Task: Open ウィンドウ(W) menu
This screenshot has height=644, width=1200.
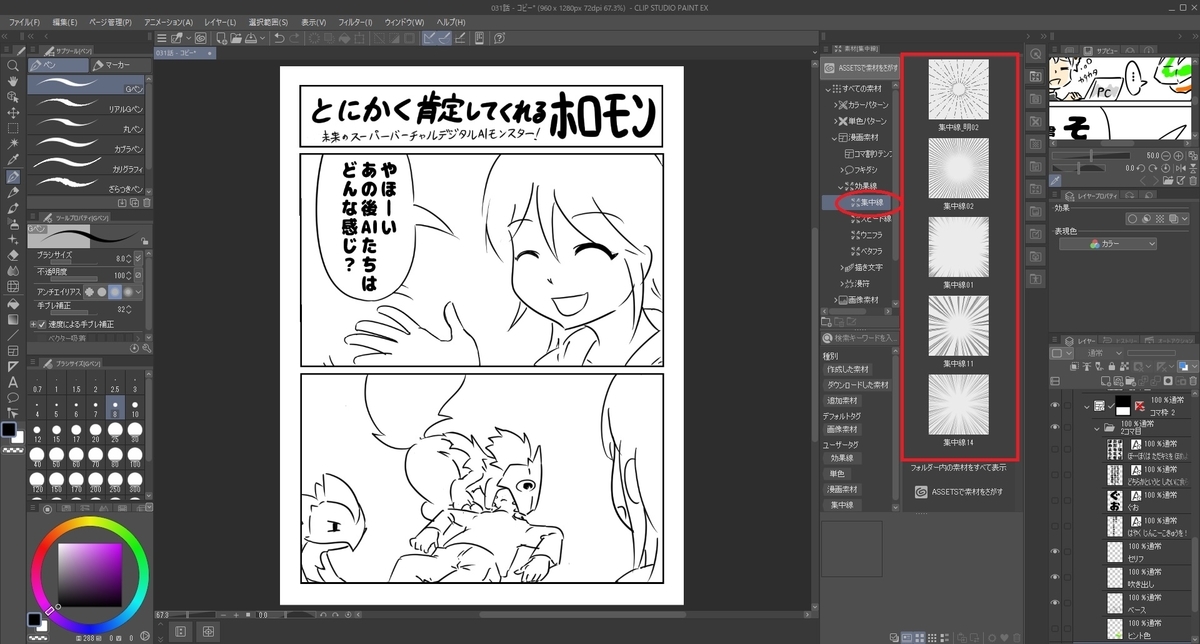Action: (x=405, y=22)
